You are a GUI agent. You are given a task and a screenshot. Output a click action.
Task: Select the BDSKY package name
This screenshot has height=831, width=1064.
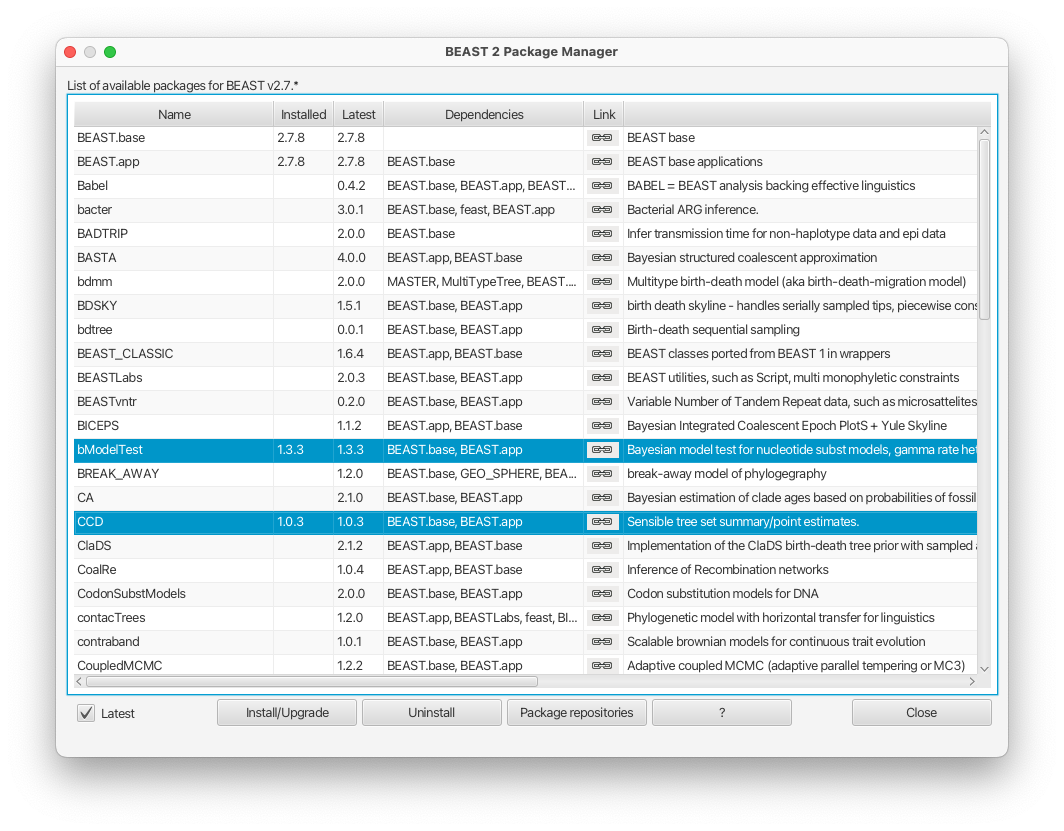(97, 306)
